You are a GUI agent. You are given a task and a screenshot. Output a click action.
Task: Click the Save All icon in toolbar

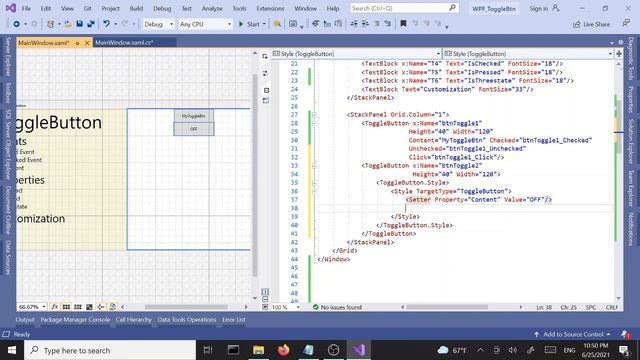(x=91, y=24)
